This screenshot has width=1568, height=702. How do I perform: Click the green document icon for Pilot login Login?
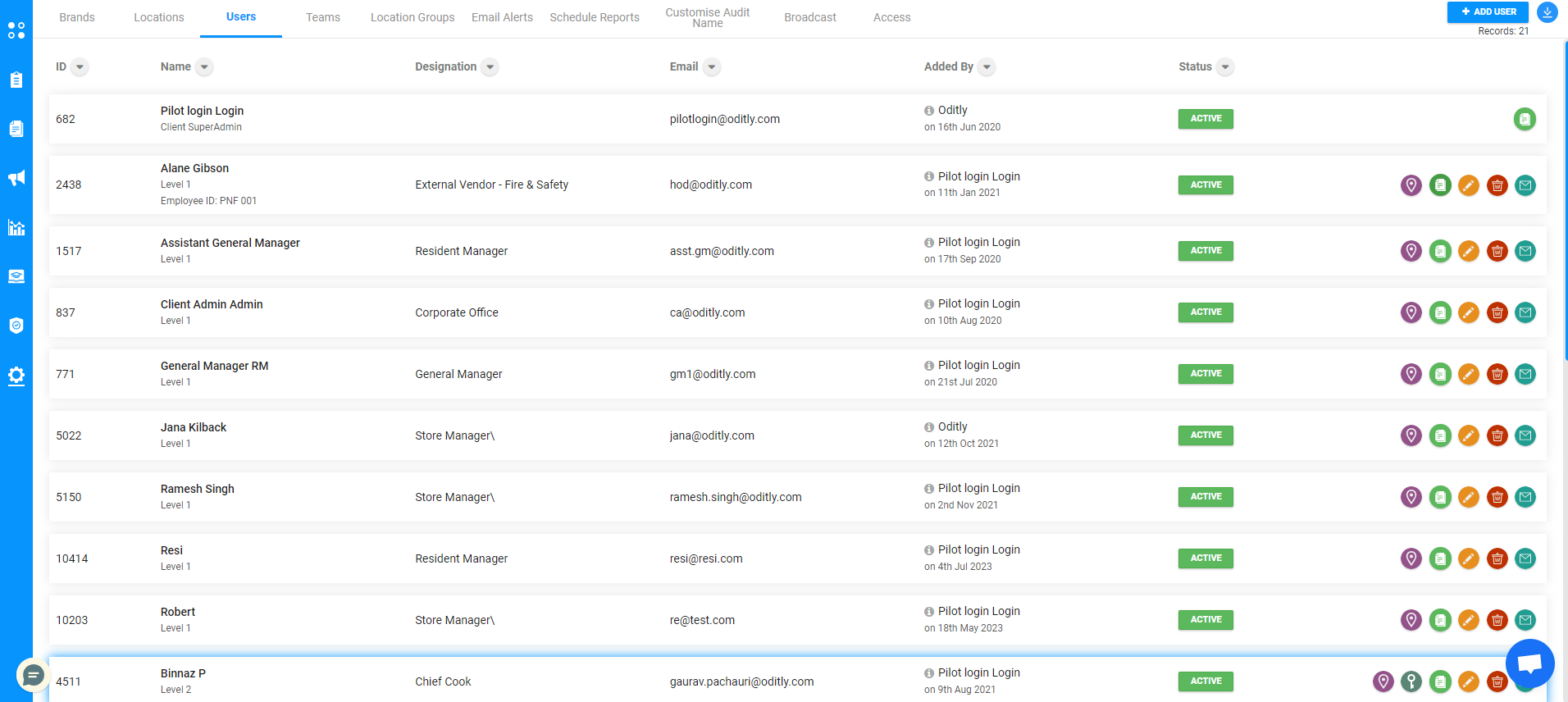point(1525,120)
